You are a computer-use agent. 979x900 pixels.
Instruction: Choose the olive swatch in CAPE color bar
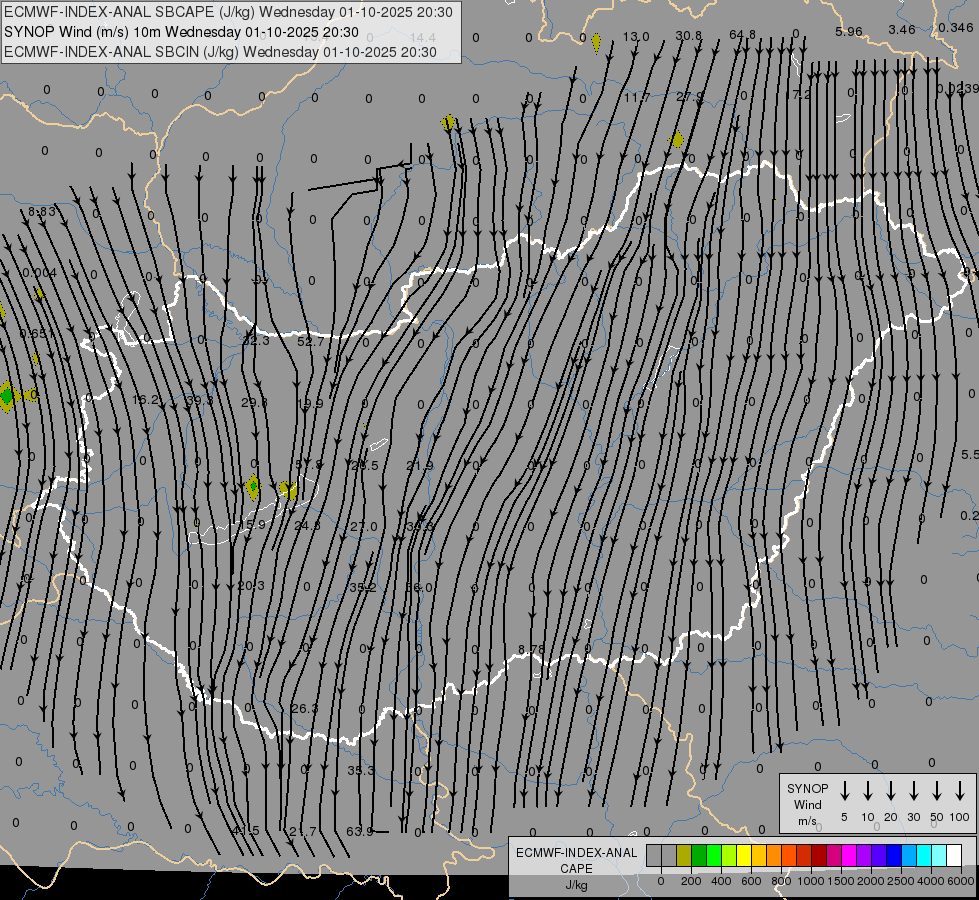(x=684, y=855)
